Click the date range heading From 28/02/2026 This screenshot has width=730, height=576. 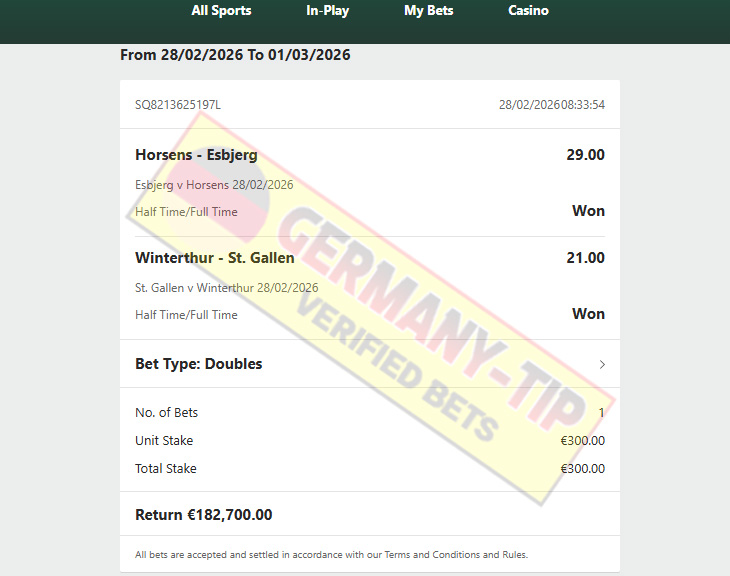point(235,55)
